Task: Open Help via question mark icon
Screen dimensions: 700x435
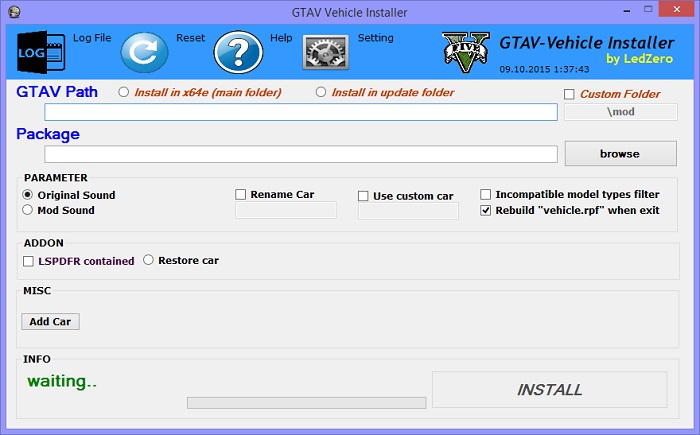Action: (236, 54)
